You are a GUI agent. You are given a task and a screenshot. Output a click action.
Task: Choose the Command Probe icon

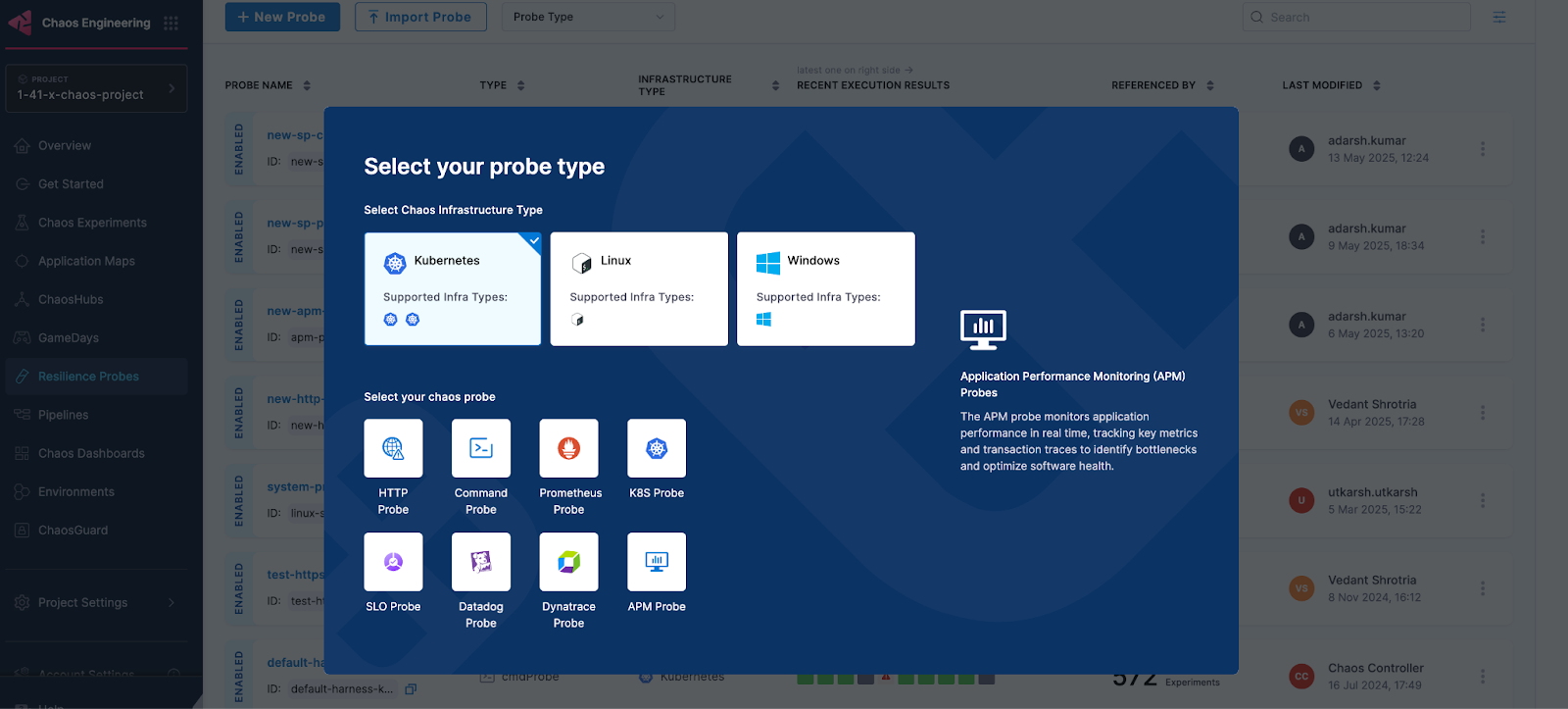(x=481, y=449)
